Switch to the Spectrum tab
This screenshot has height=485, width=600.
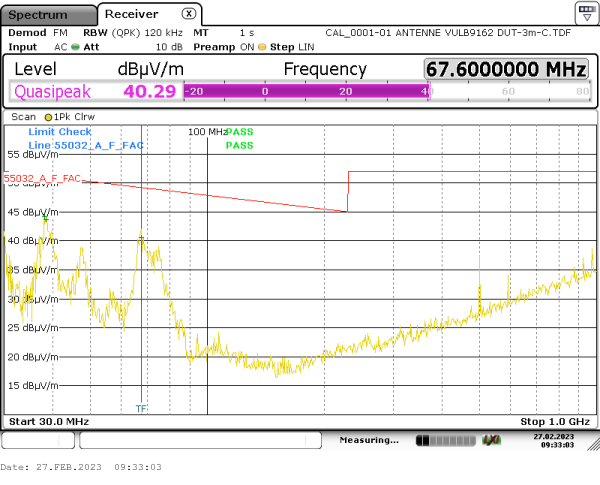(48, 15)
